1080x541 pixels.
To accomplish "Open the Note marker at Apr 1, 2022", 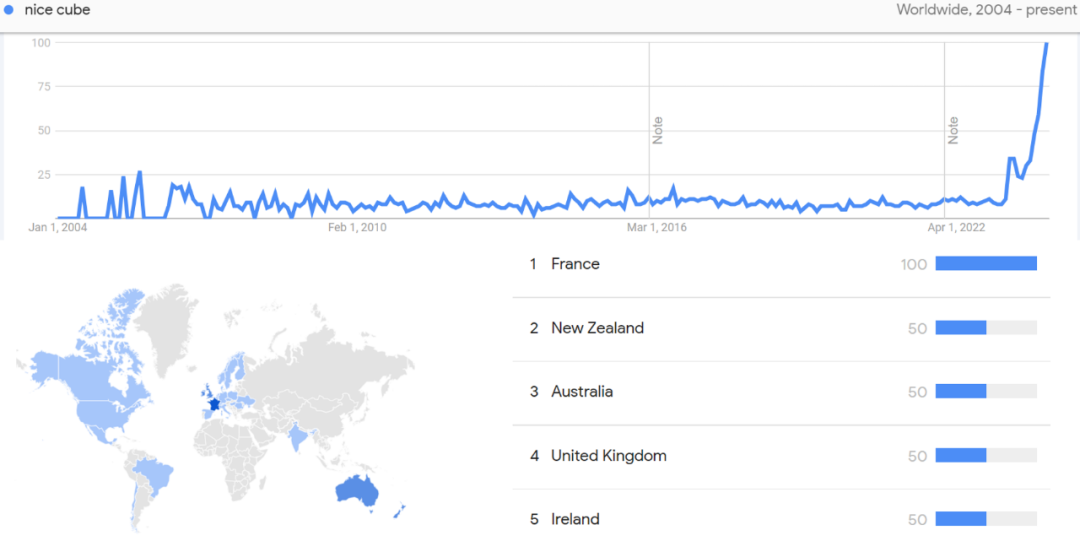I will (953, 130).
